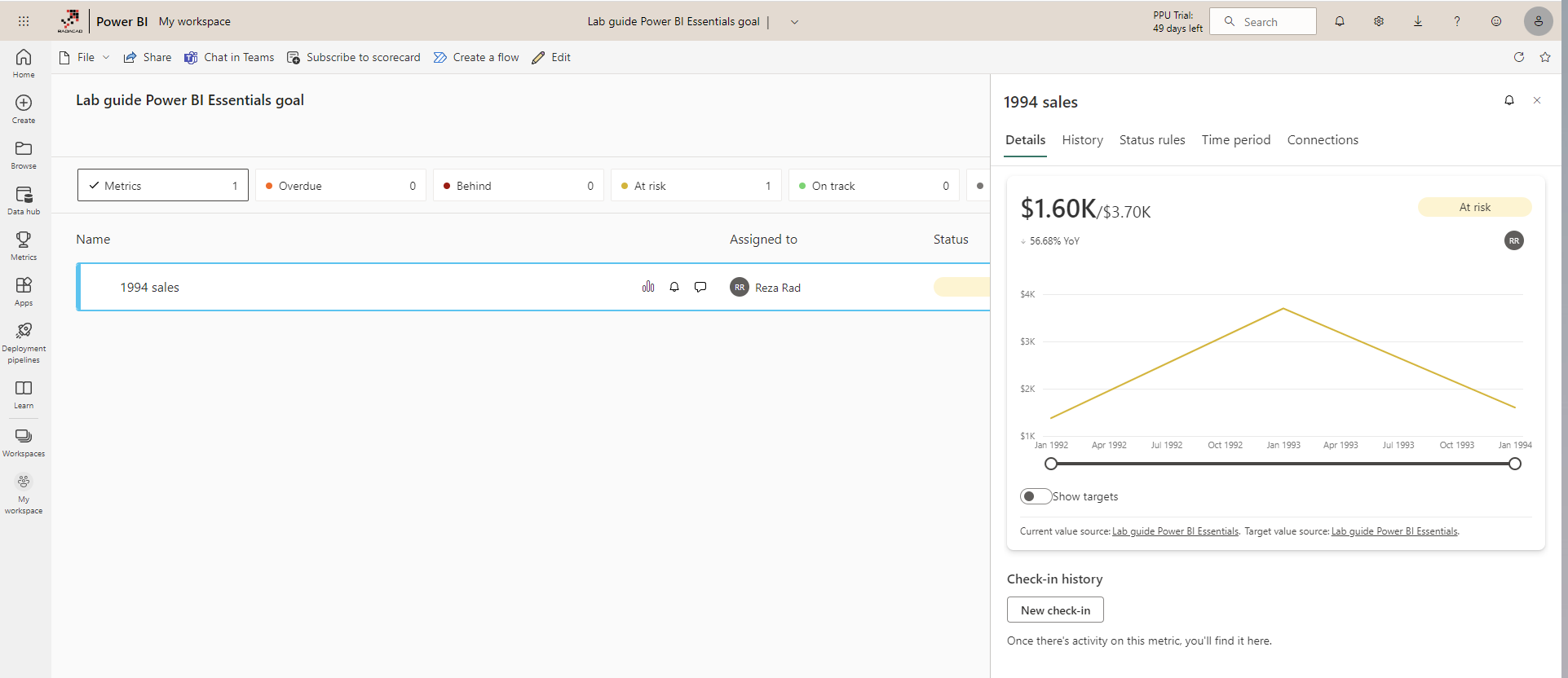Image resolution: width=1568 pixels, height=678 pixels.
Task: Open the Current value source report link
Action: click(x=1175, y=531)
